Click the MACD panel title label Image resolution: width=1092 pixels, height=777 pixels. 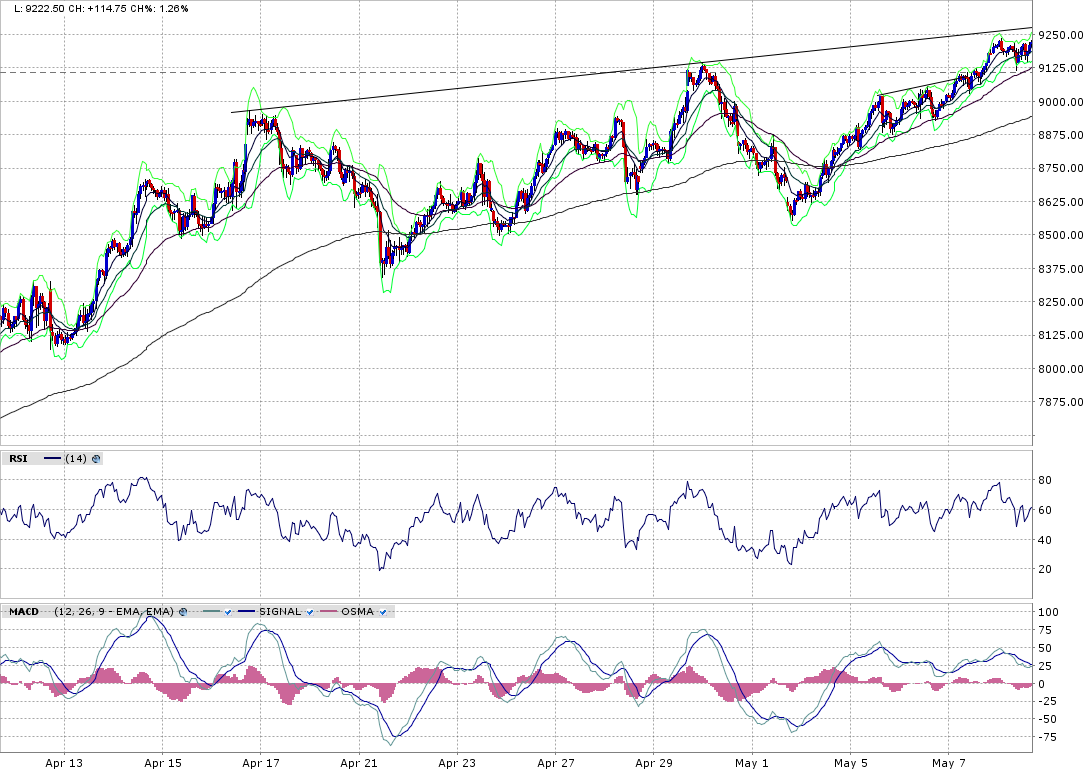[24, 611]
